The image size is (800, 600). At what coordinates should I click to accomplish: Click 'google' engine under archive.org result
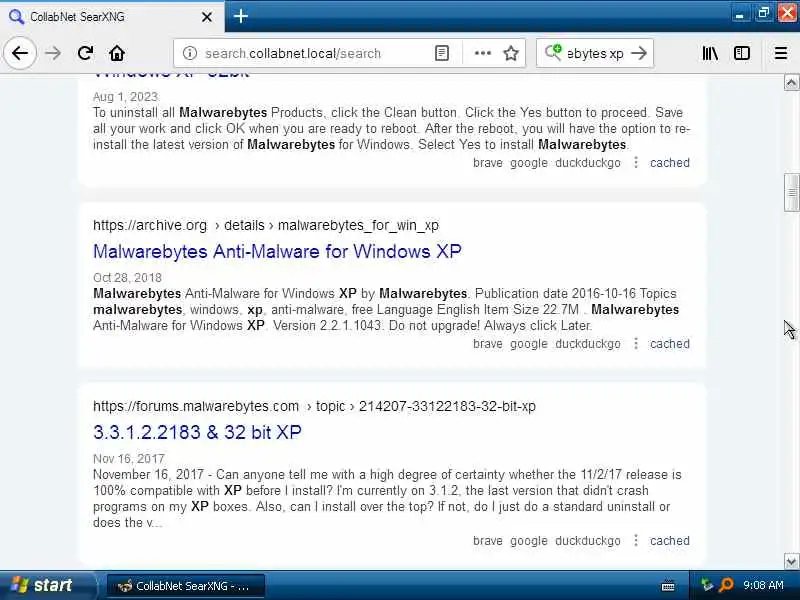click(x=529, y=344)
